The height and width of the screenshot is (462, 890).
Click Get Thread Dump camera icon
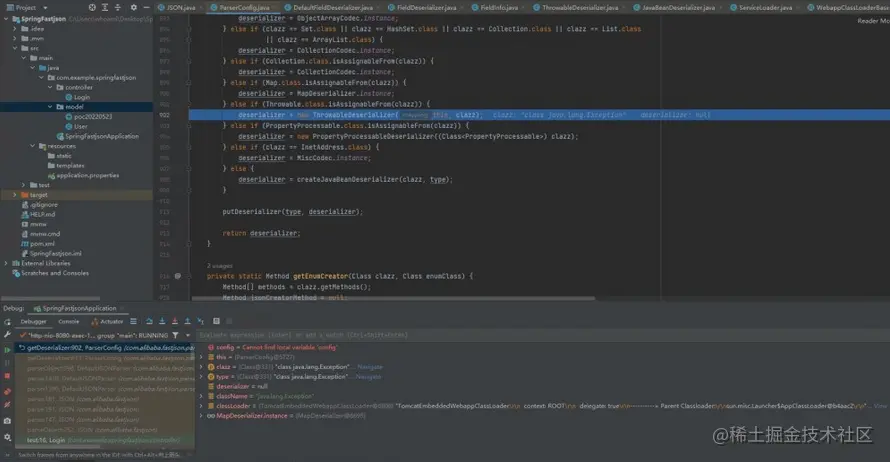tap(7, 421)
